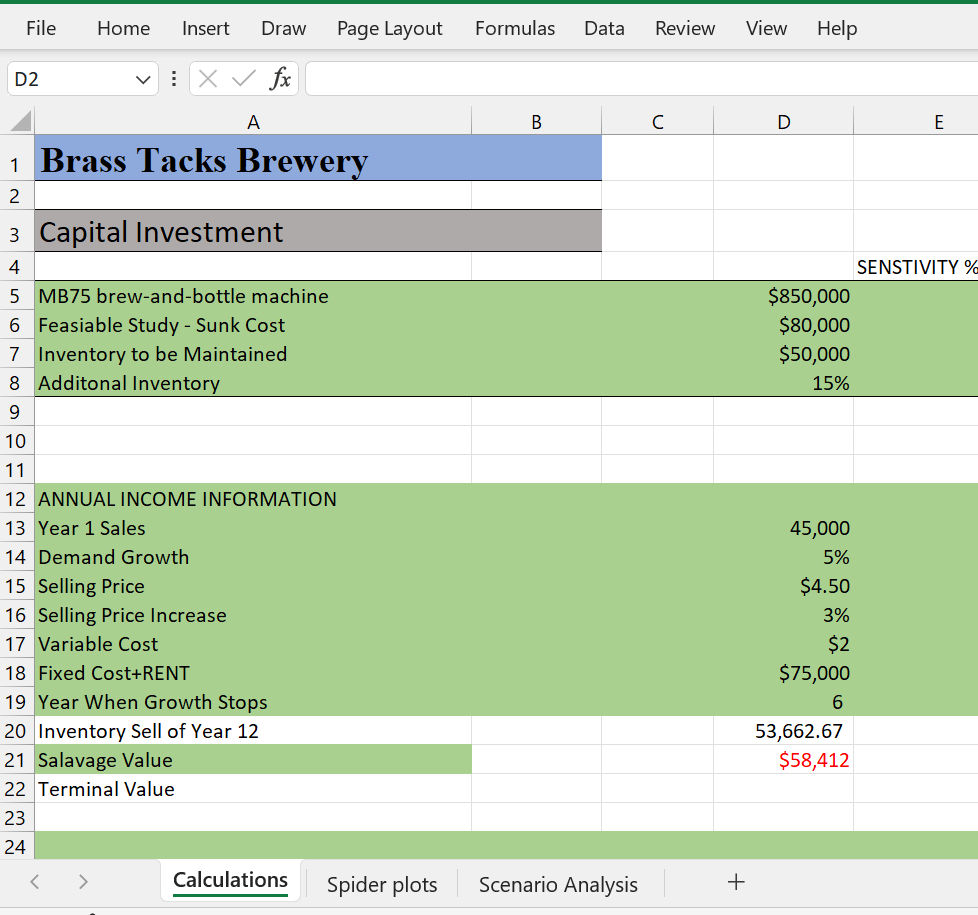
Task: Select Feasiable Study - Sunk Cost cell
Action: (x=253, y=325)
